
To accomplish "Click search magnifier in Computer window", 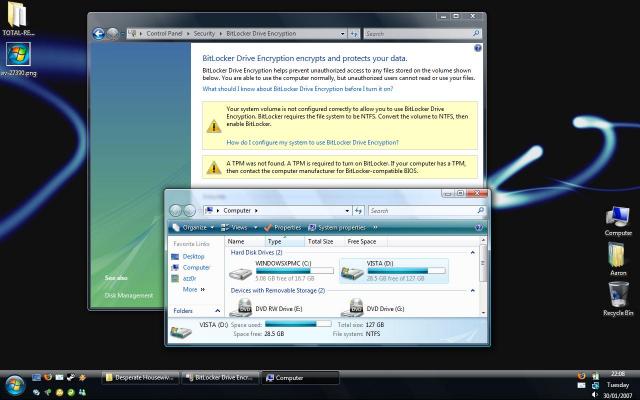I will [x=480, y=210].
